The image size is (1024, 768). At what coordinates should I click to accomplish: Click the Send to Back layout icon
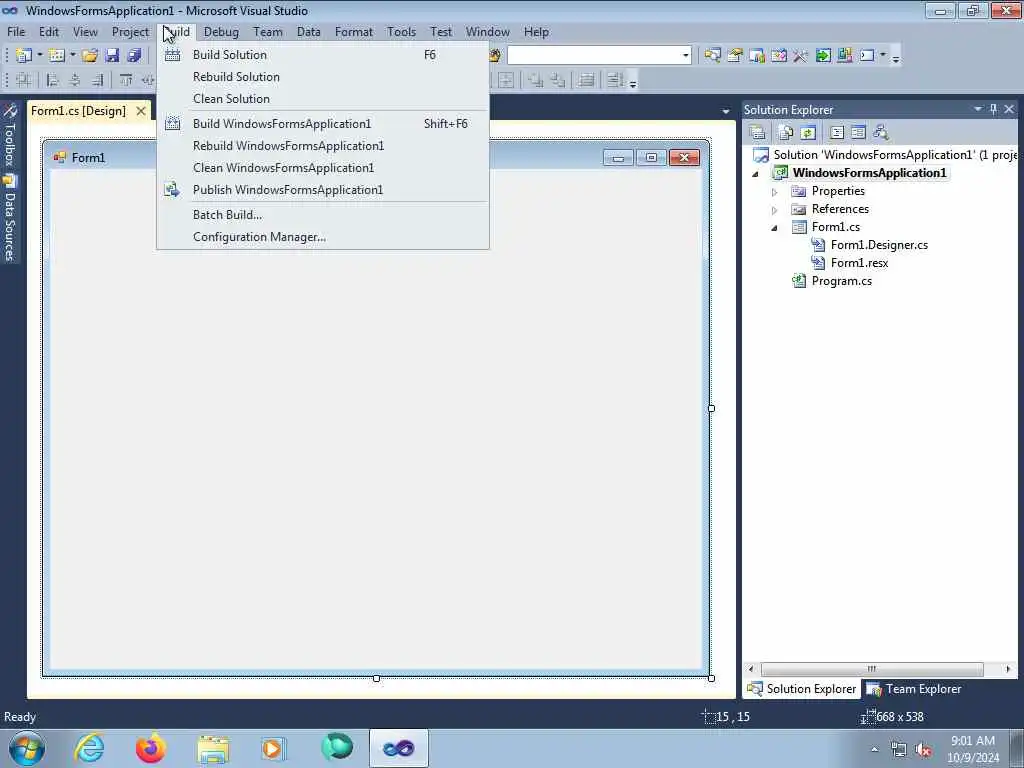coord(558,80)
